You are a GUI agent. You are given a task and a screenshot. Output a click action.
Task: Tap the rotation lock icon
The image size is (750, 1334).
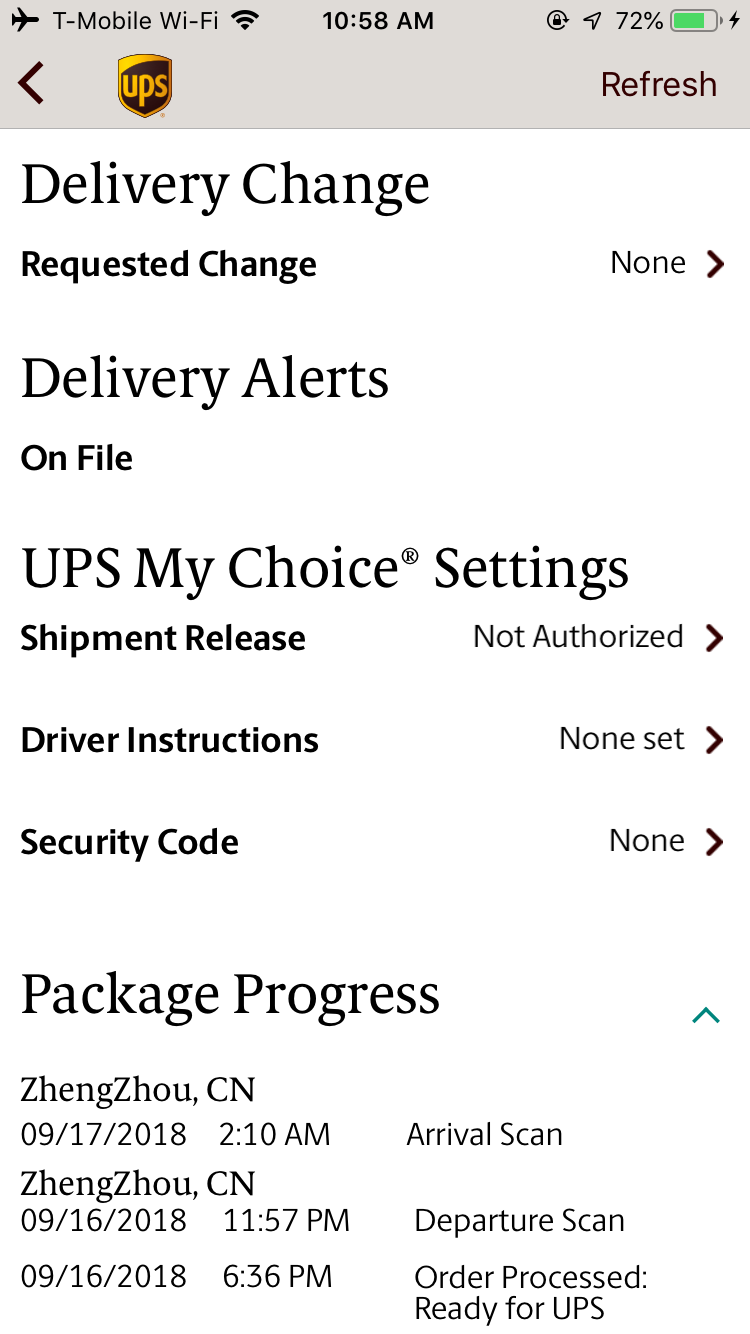coord(558,20)
